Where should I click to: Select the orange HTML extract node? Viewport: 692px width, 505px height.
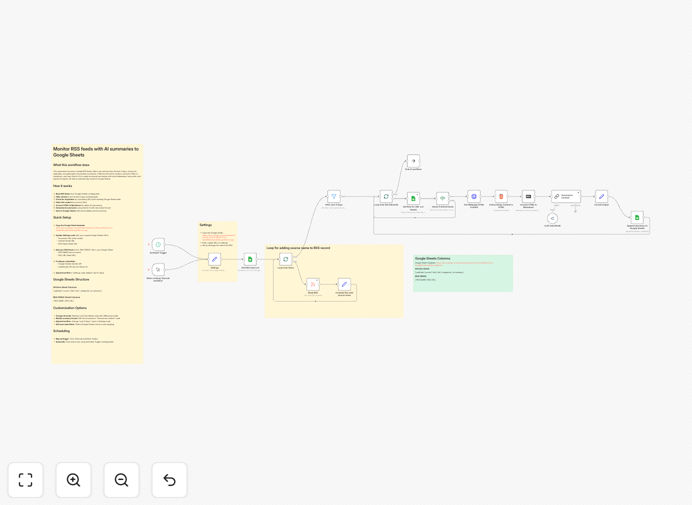[x=501, y=196]
